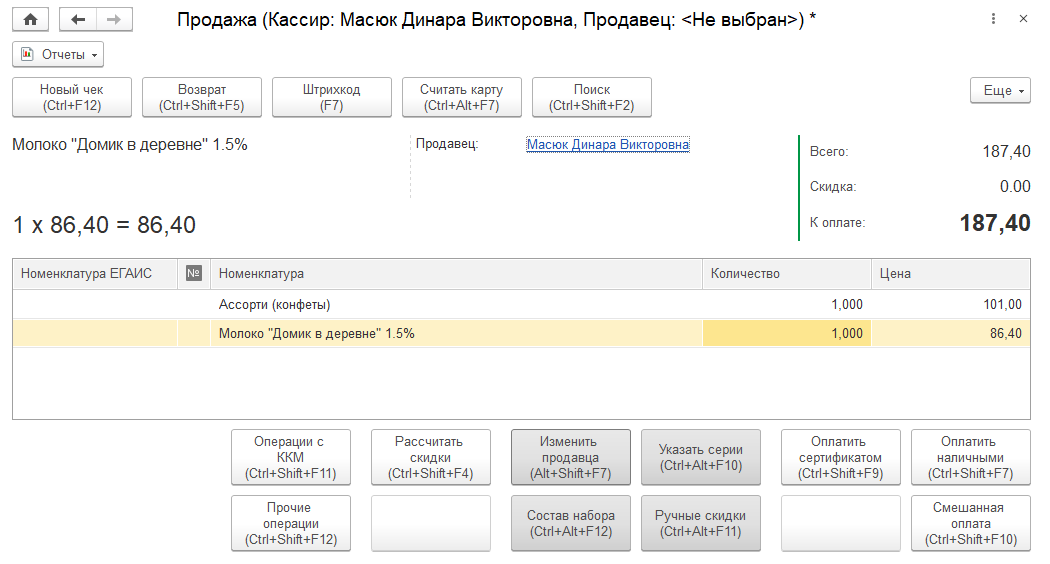Pay with Оплатить наличными button

(970, 457)
